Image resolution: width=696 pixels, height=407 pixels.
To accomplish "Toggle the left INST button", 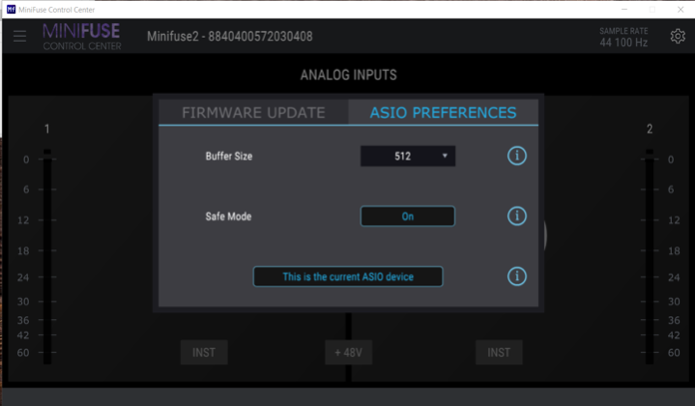I will [204, 352].
